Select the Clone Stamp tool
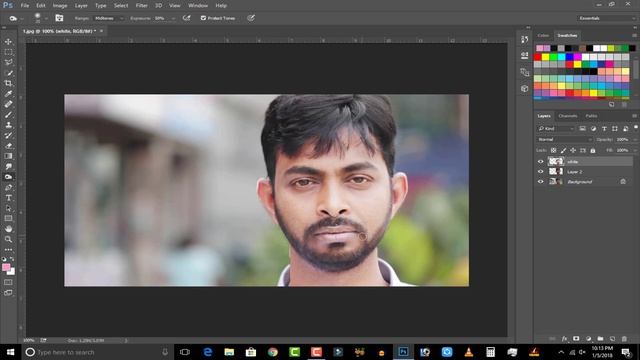This screenshot has height=360, width=640. point(8,125)
